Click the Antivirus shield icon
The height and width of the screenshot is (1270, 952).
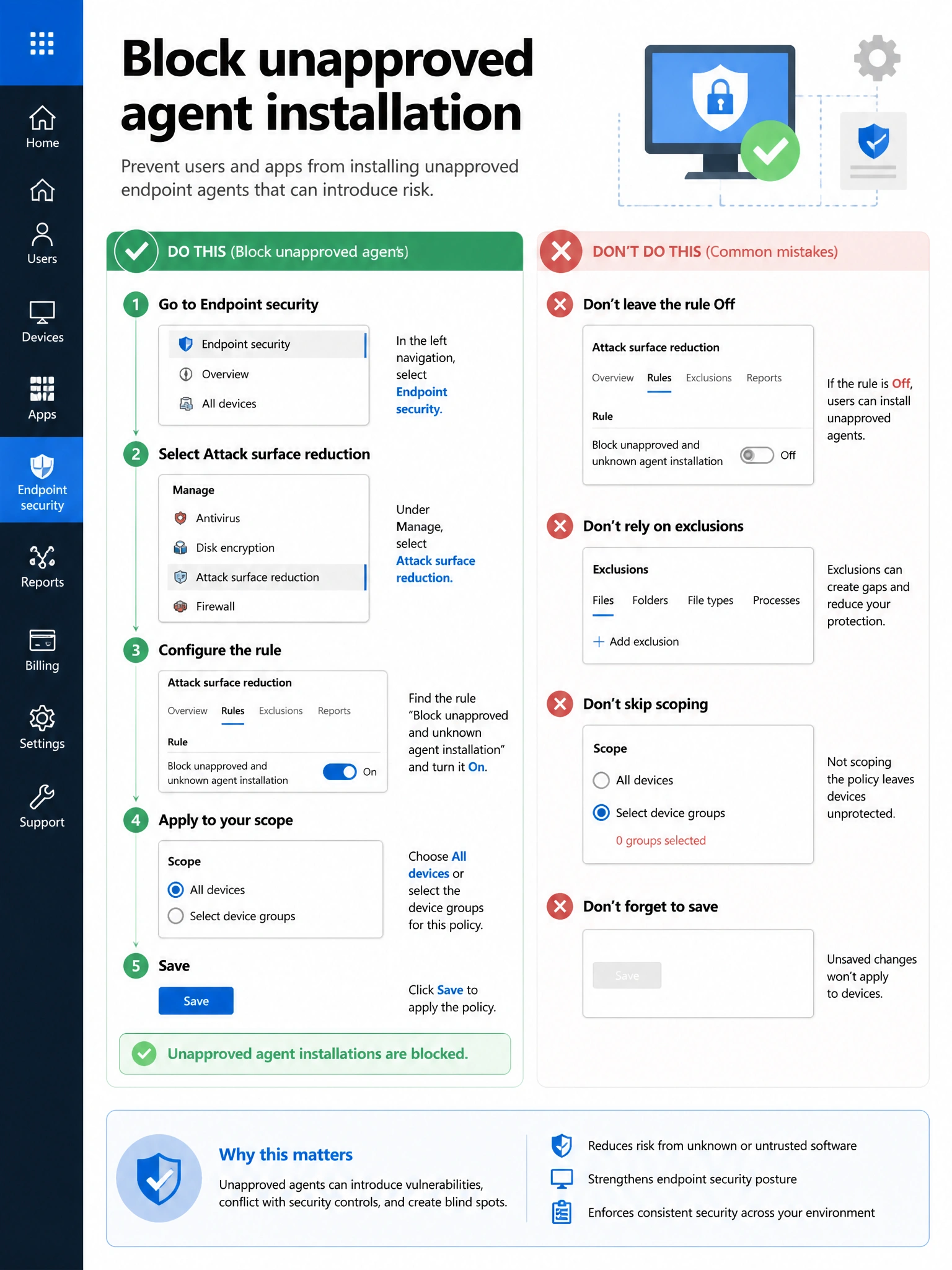point(180,518)
